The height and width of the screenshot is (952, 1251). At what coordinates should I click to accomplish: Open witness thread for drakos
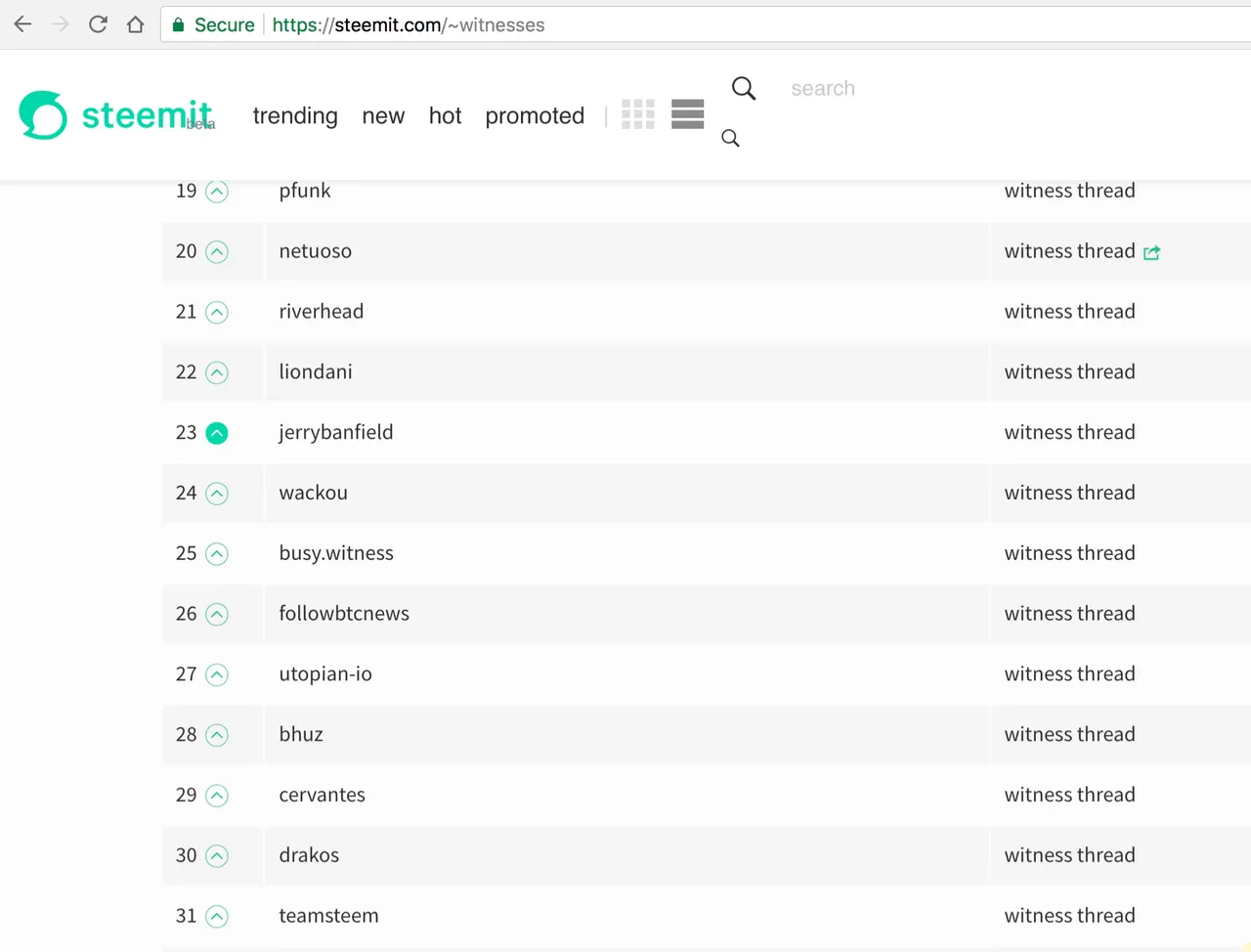pyautogui.click(x=1069, y=855)
